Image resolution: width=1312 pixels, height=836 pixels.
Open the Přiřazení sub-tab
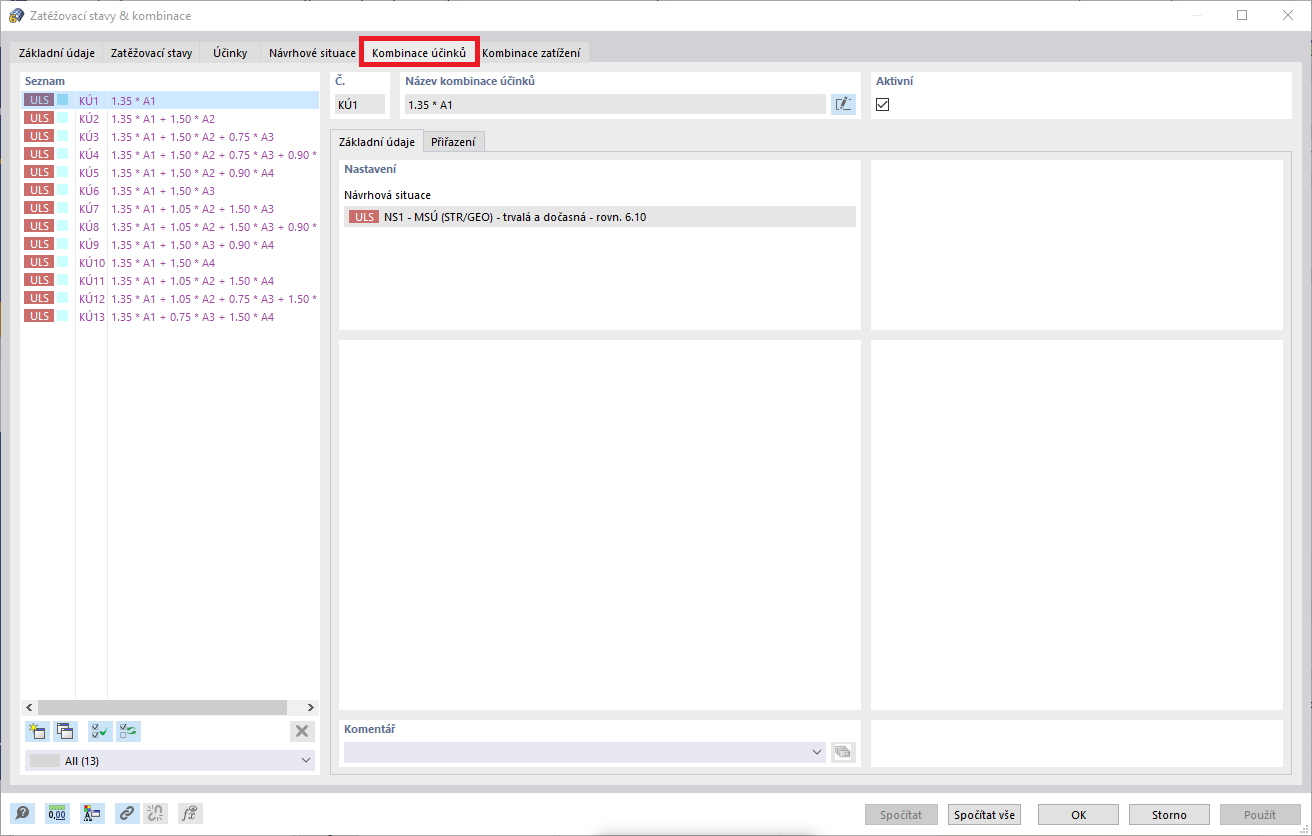click(454, 141)
